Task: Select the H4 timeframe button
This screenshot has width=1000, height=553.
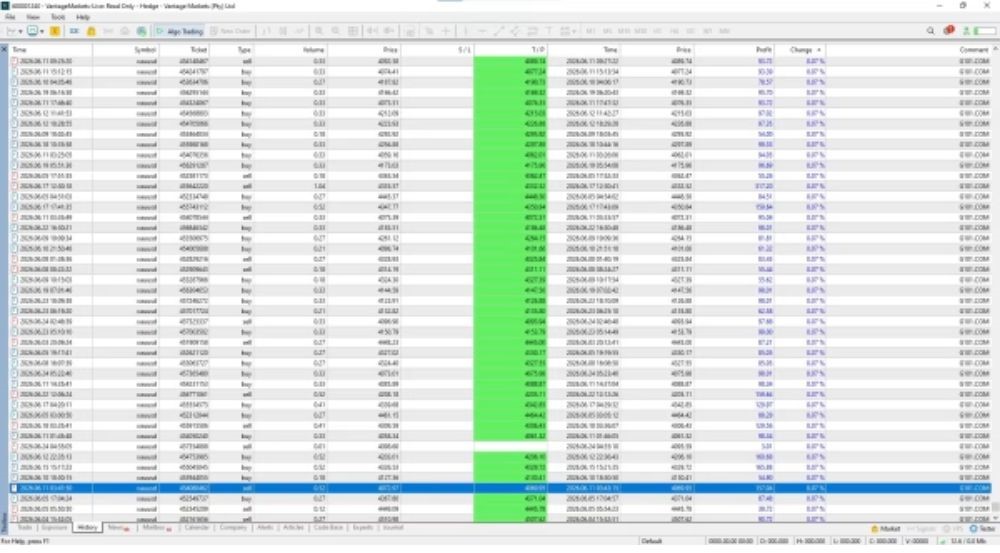Action: [674, 31]
